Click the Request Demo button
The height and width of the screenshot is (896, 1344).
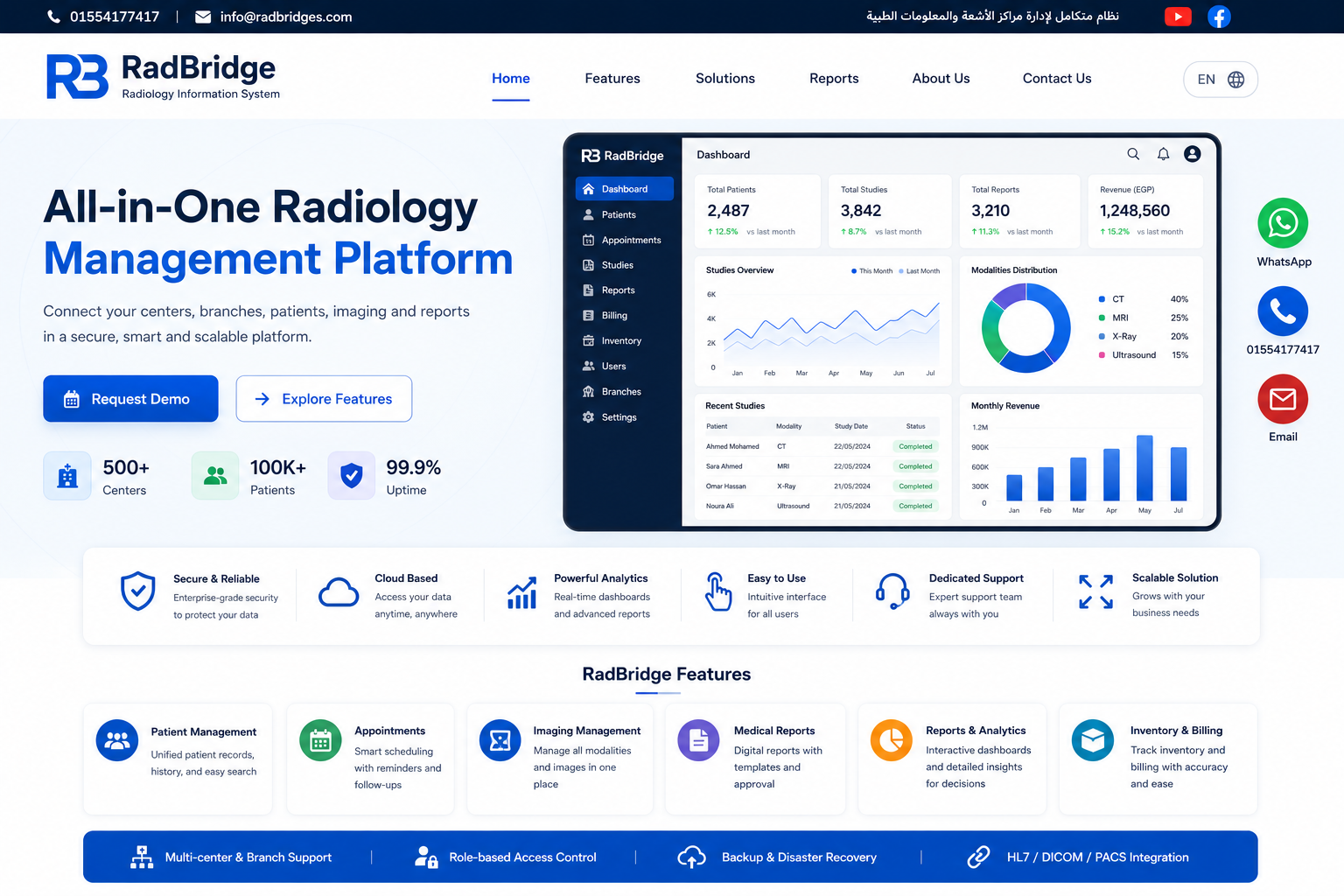click(130, 399)
